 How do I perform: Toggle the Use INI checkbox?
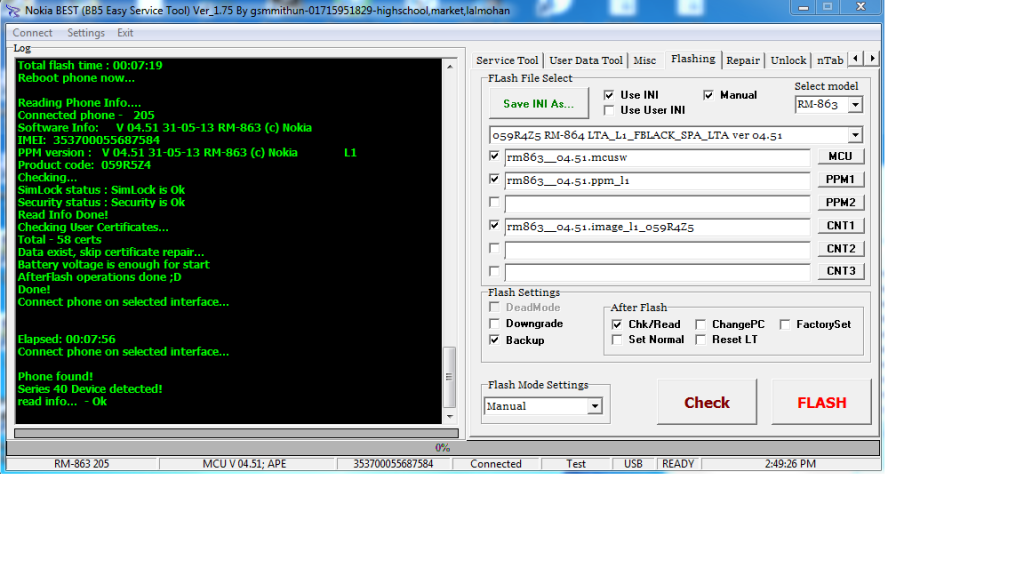pos(609,95)
